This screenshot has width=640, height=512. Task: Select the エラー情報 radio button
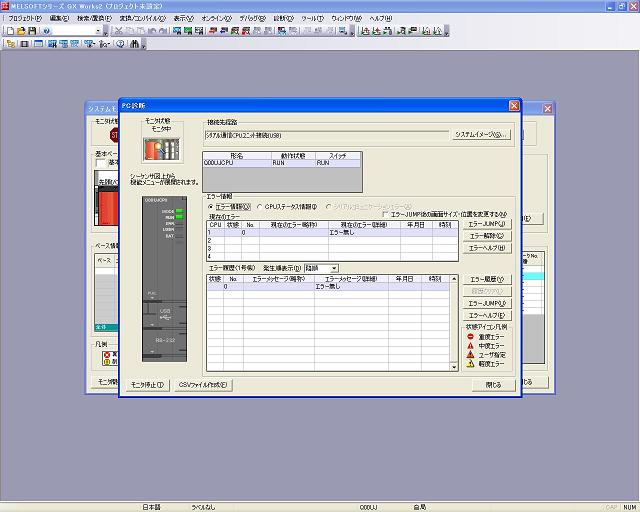pos(211,207)
